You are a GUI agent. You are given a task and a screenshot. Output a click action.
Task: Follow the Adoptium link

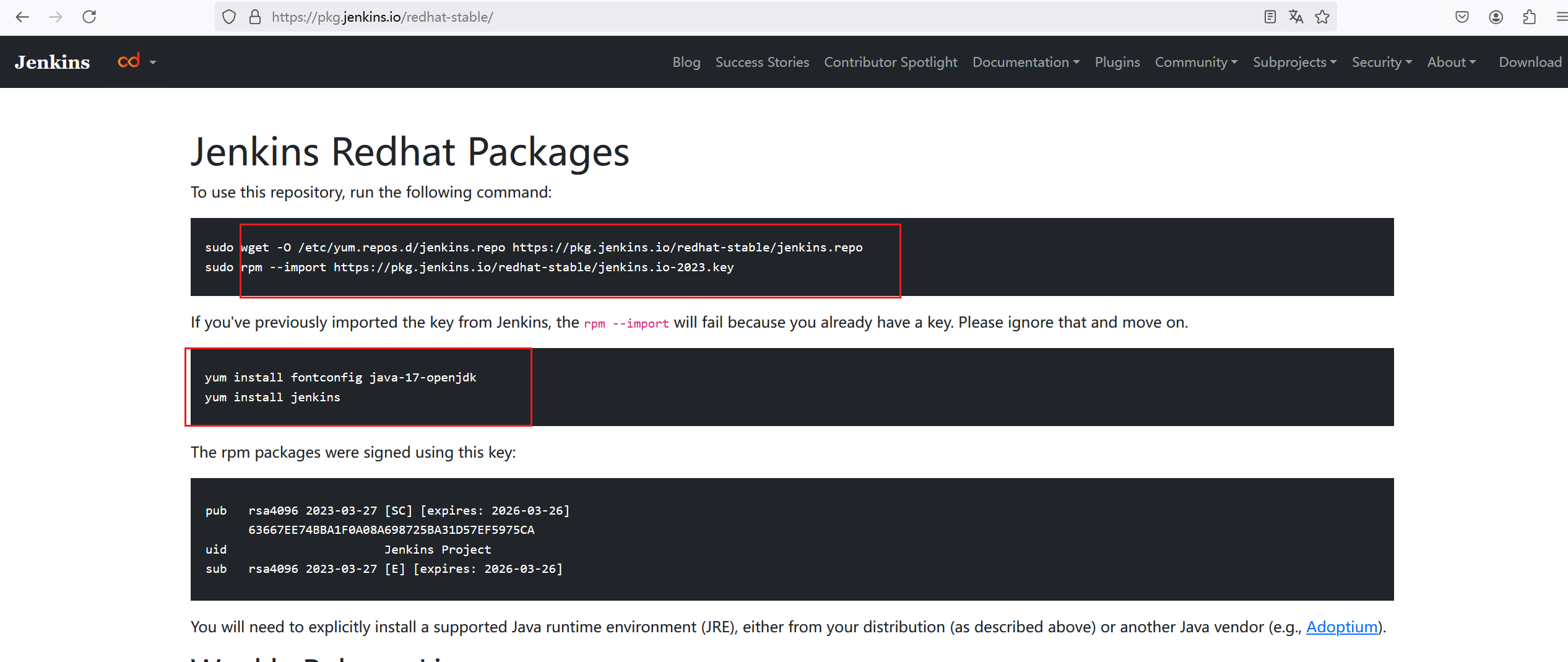pos(1341,627)
